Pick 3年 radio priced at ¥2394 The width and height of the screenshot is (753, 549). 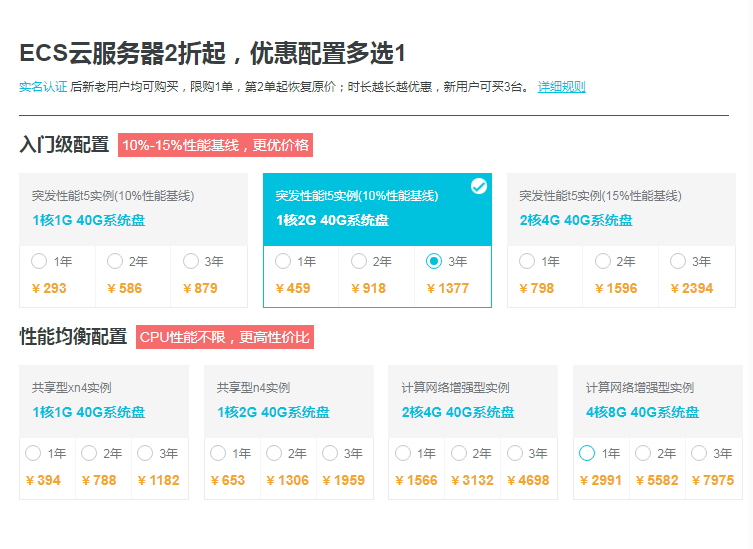pyautogui.click(x=678, y=261)
